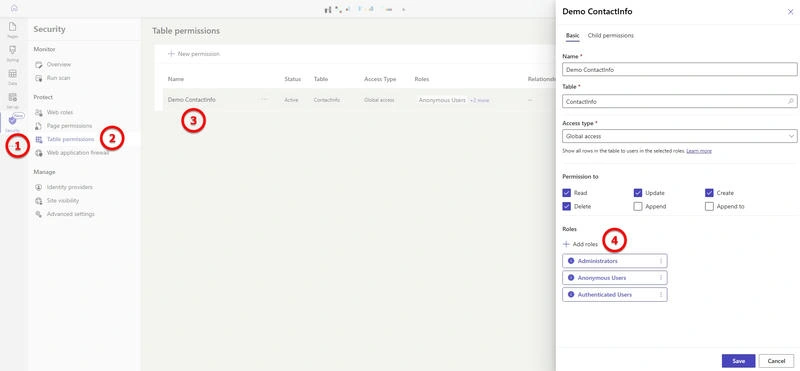Click the Web application firewall icon

tap(38, 153)
